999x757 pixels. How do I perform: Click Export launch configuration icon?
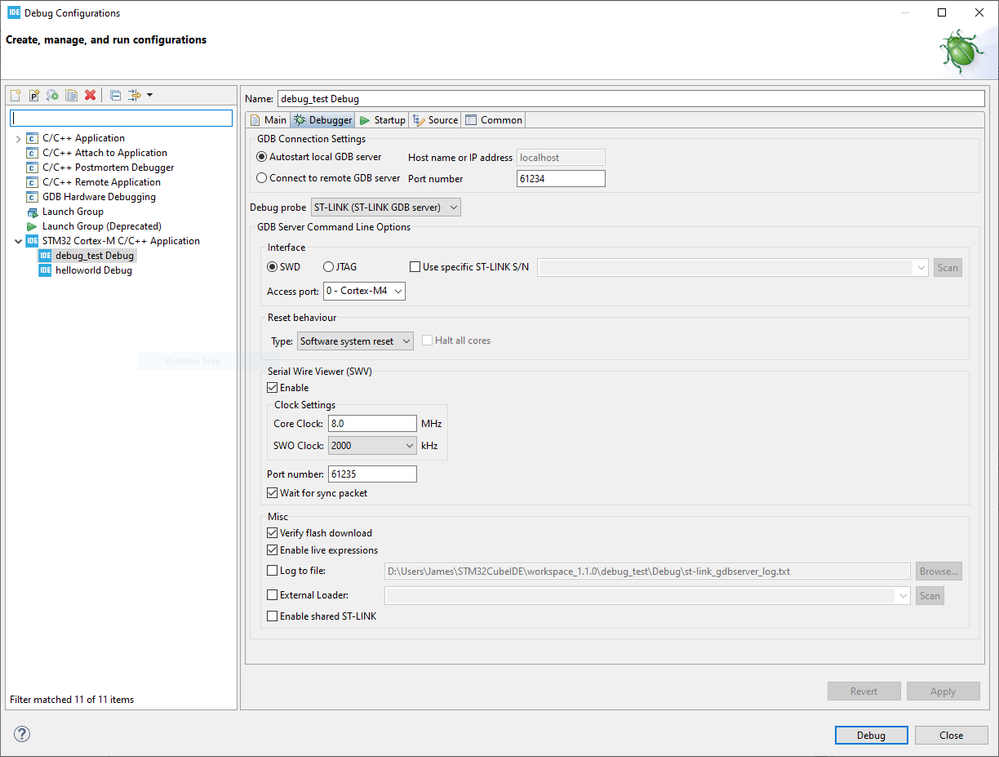[x=53, y=95]
